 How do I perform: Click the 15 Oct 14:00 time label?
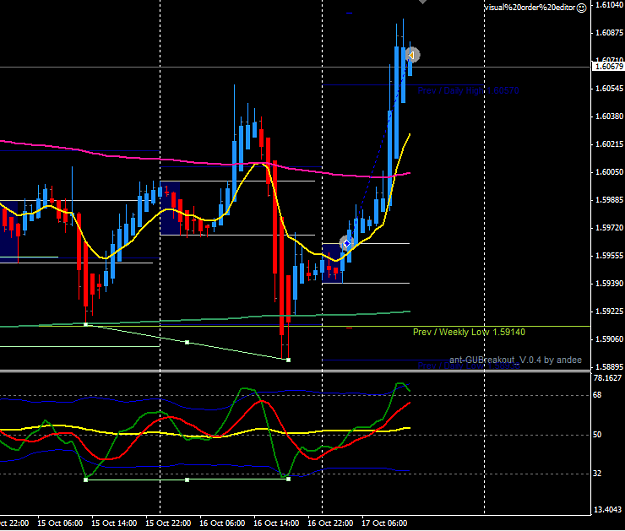tap(114, 523)
